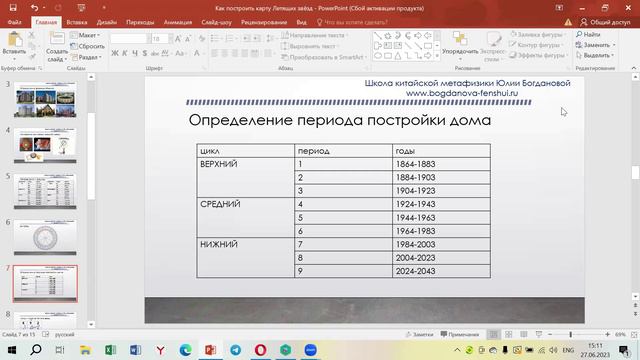
Task: Open Эффекты фигуры shape effects
Action: click(539, 55)
